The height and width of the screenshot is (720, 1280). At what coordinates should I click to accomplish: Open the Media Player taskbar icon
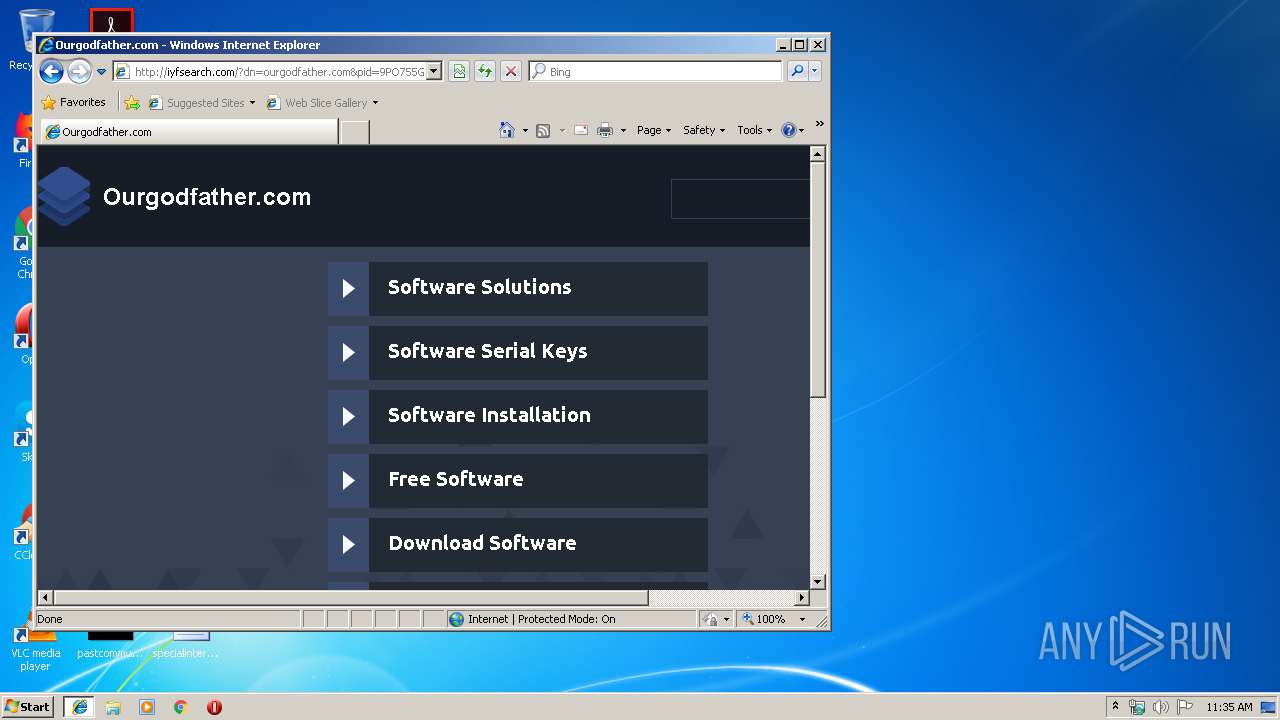point(147,707)
